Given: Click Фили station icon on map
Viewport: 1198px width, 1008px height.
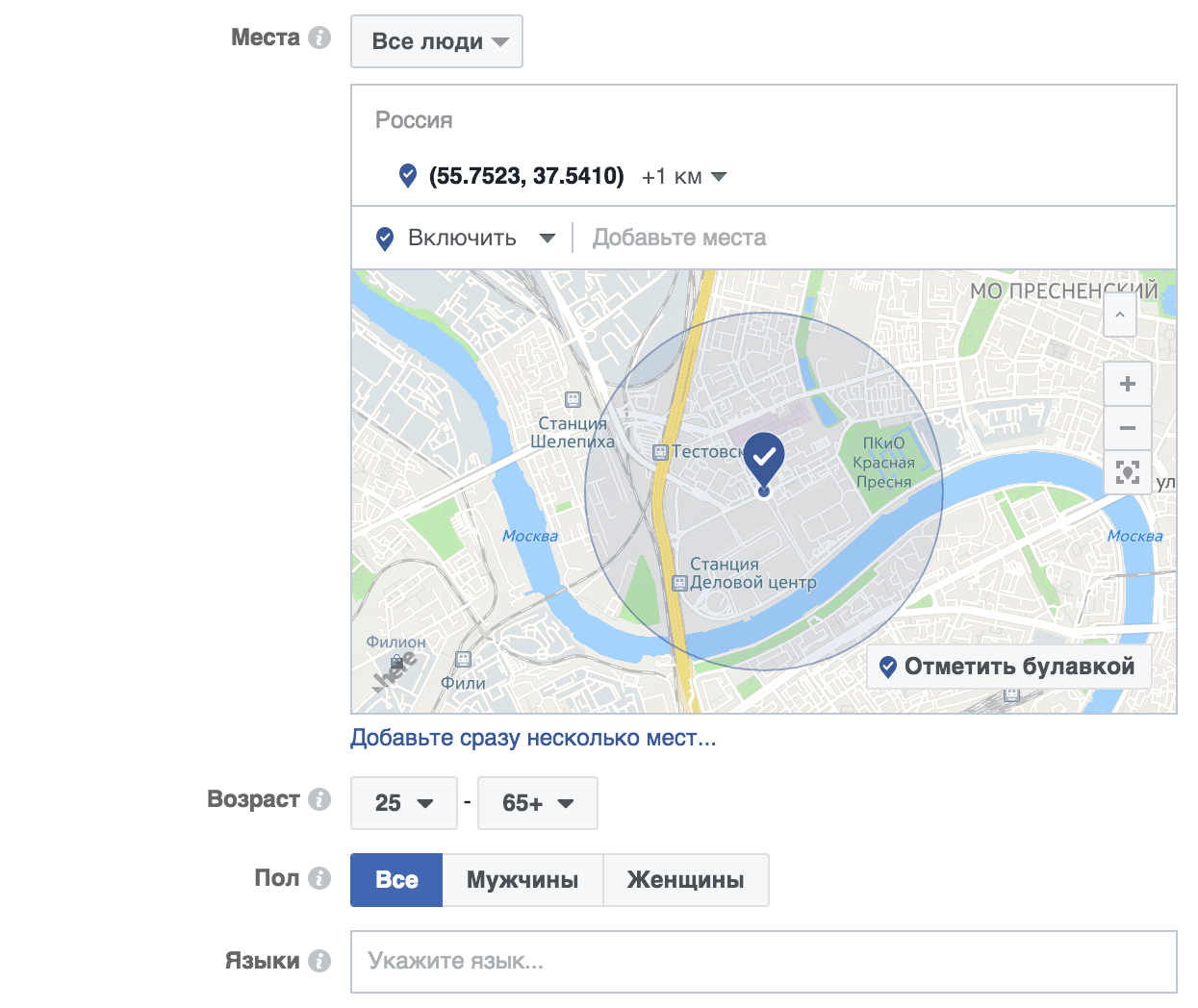Looking at the screenshot, I should pyautogui.click(x=463, y=659).
